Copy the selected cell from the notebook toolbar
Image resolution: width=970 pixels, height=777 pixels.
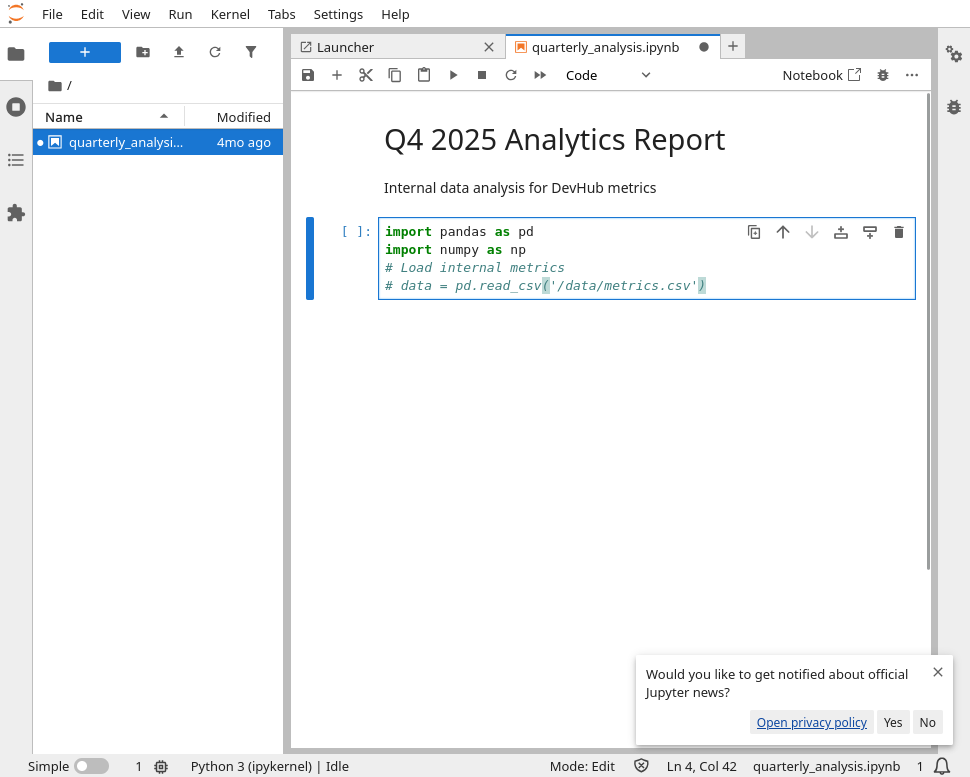pyautogui.click(x=395, y=75)
